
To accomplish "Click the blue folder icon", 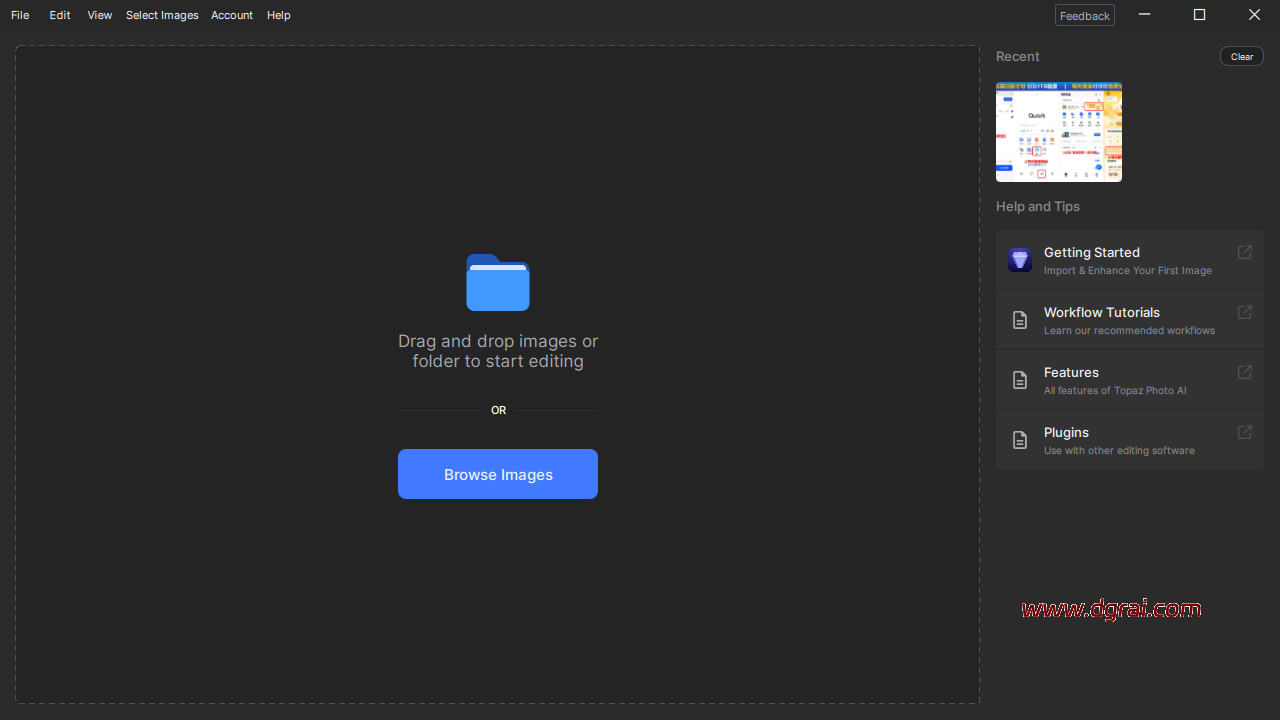I will [498, 283].
